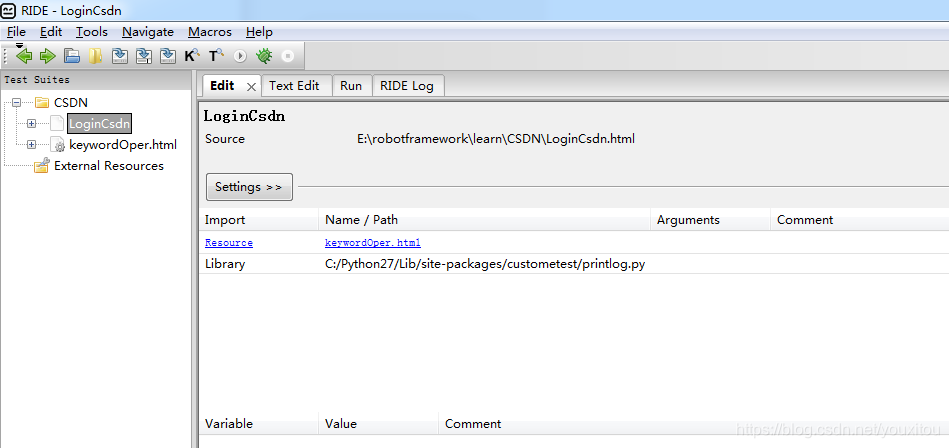Open the keywordOper.html resource link
Viewport: 949px width, 448px height.
point(373,243)
